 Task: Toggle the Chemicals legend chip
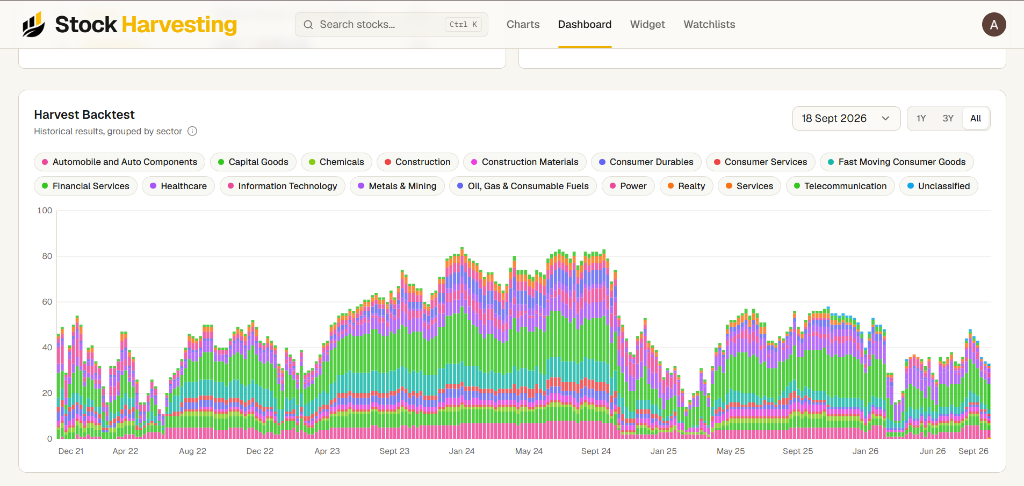point(337,162)
